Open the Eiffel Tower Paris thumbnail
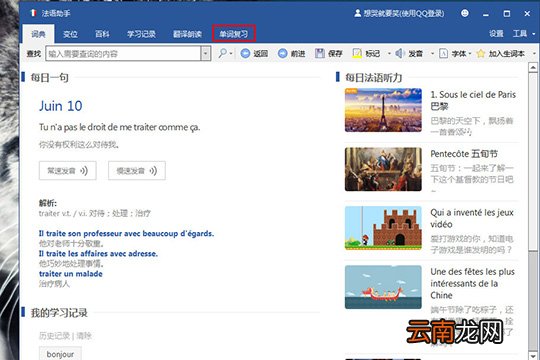This screenshot has height=360, width=540. coord(383,110)
